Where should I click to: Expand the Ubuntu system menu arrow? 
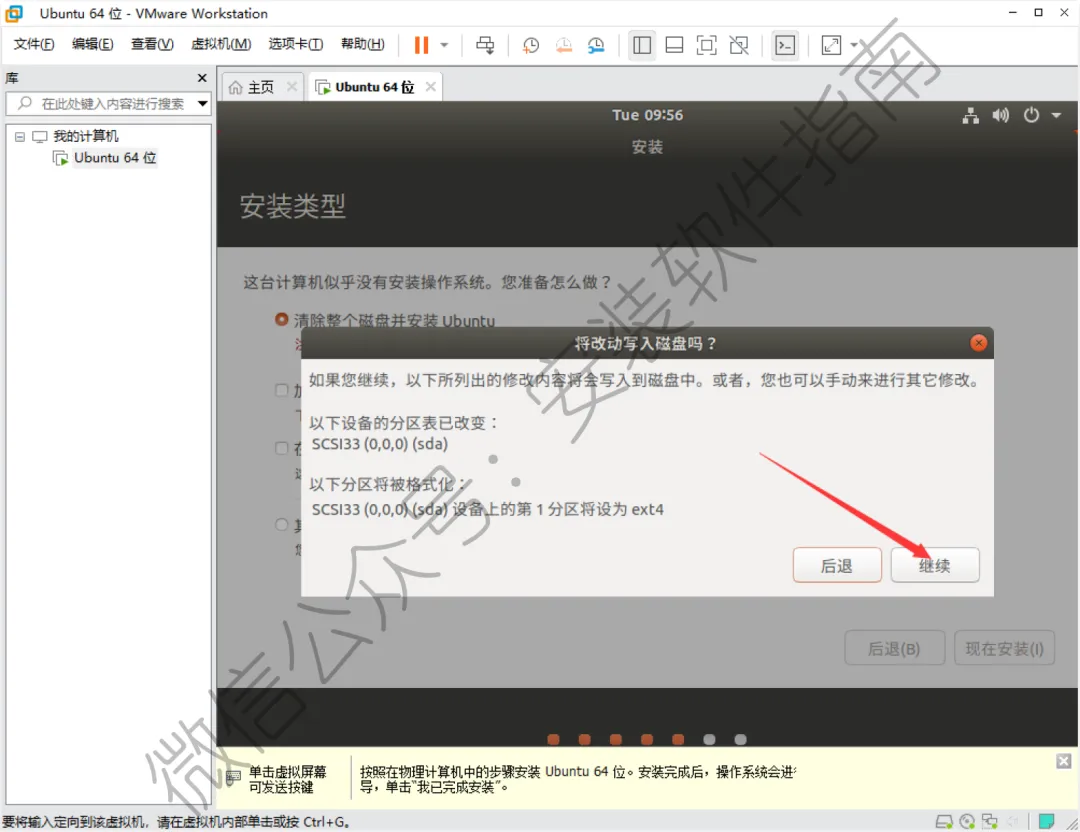click(1057, 116)
